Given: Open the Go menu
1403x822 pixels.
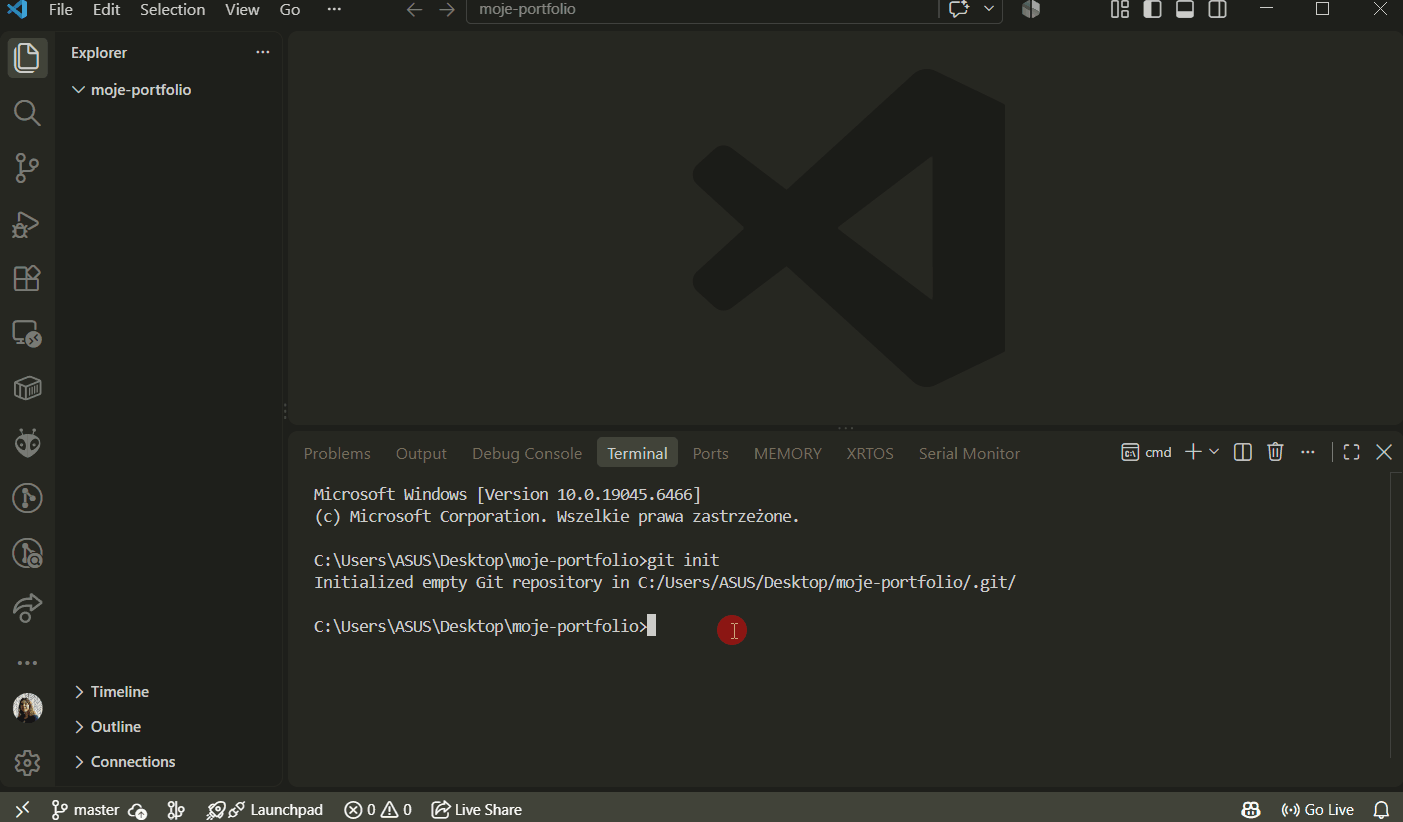Looking at the screenshot, I should click(290, 10).
